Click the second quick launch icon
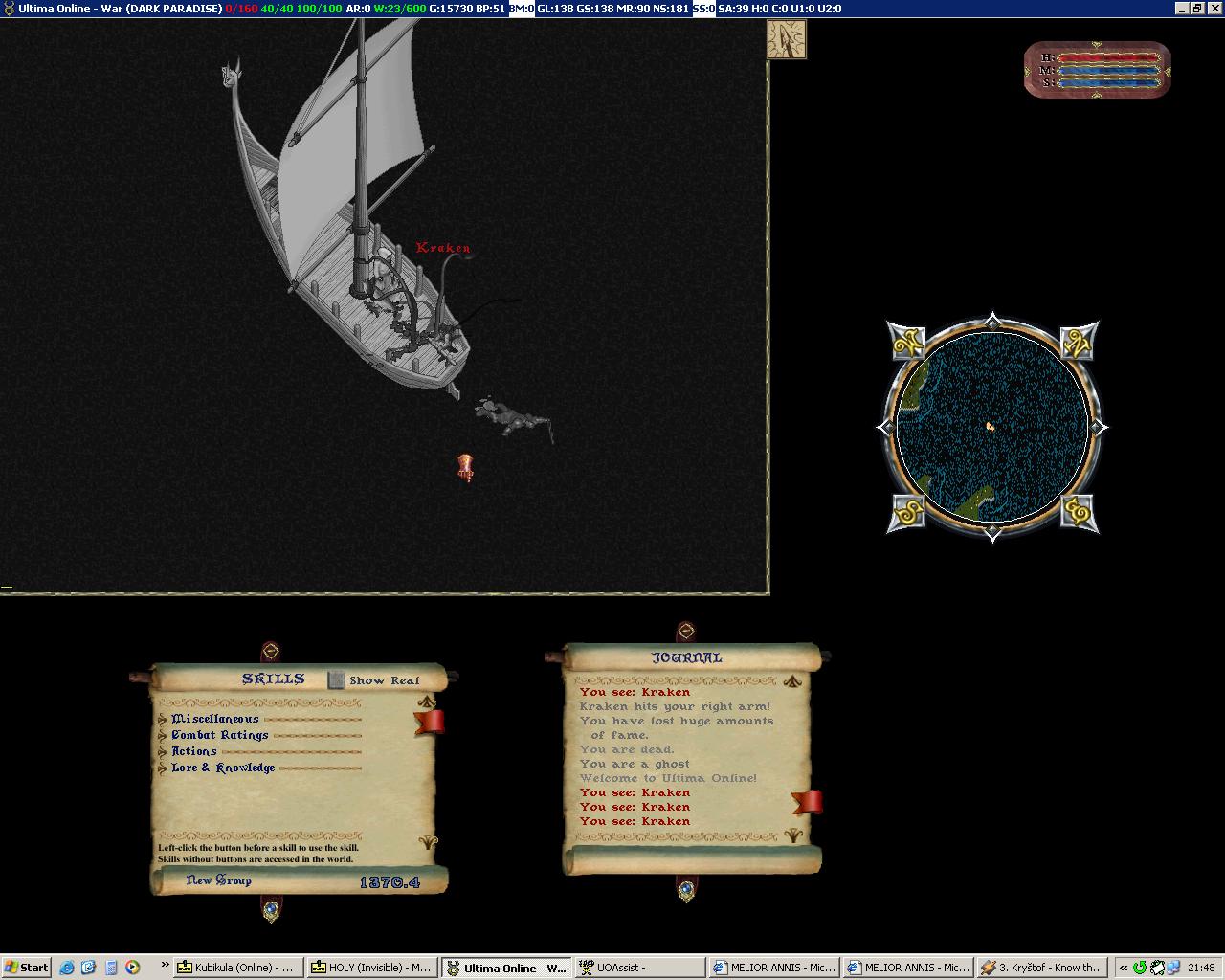 pyautogui.click(x=88, y=968)
